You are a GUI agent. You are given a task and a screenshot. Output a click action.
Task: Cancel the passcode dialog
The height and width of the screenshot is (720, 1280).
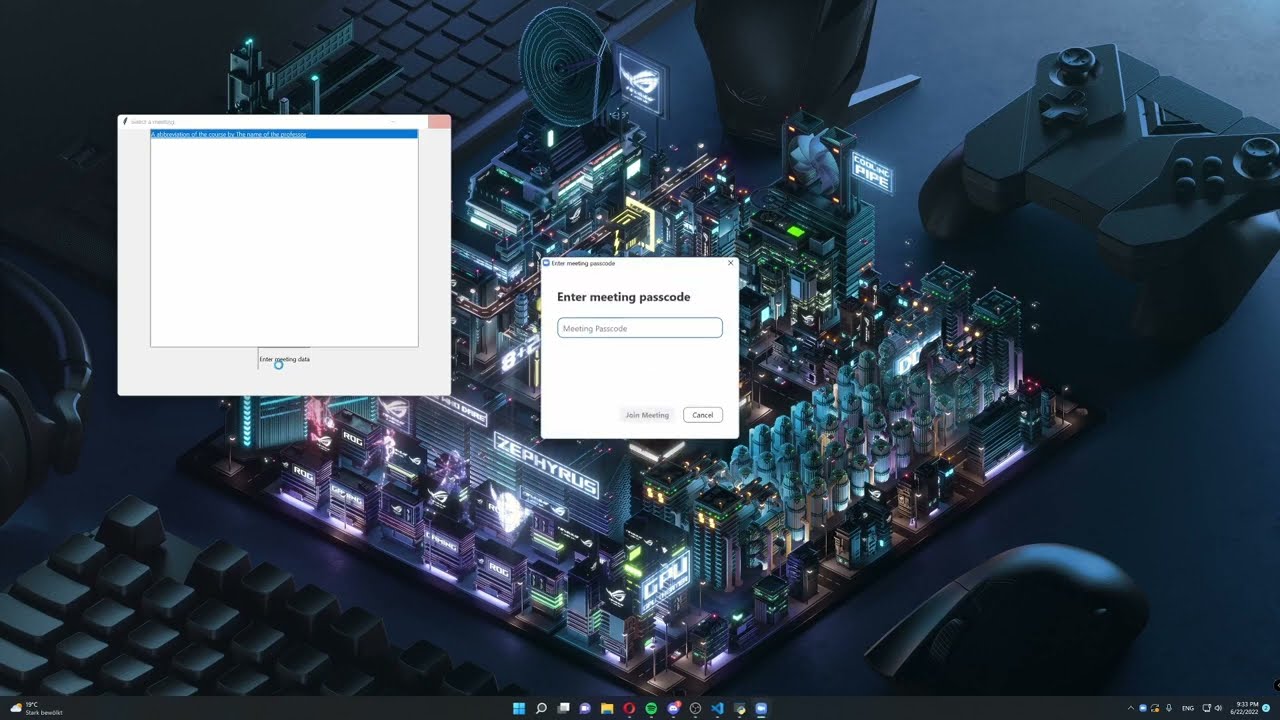pyautogui.click(x=703, y=415)
